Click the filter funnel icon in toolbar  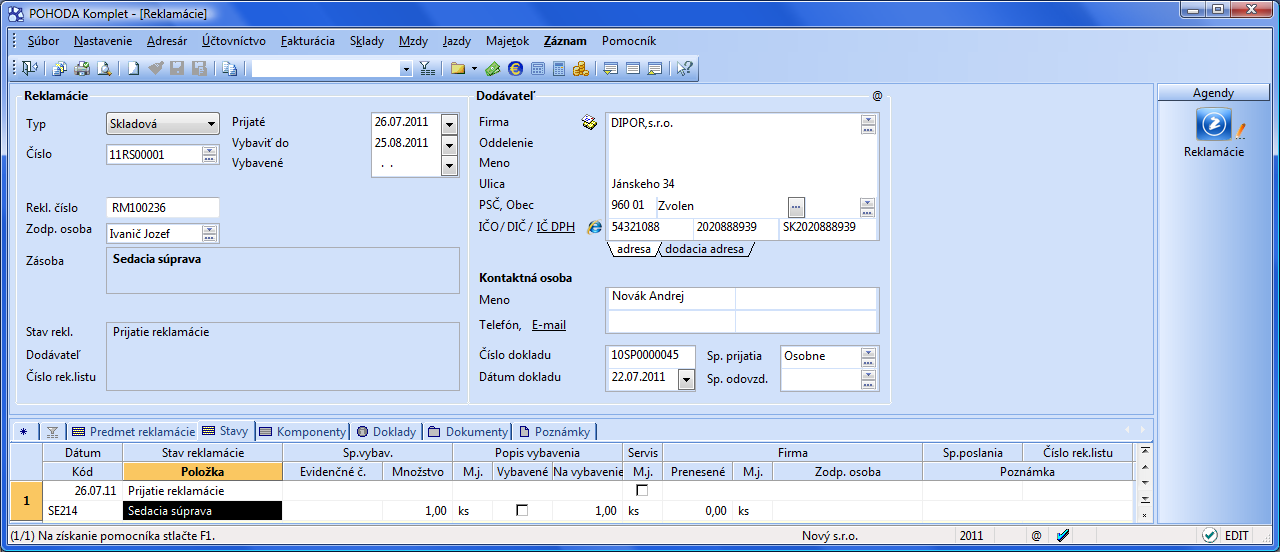click(x=427, y=69)
